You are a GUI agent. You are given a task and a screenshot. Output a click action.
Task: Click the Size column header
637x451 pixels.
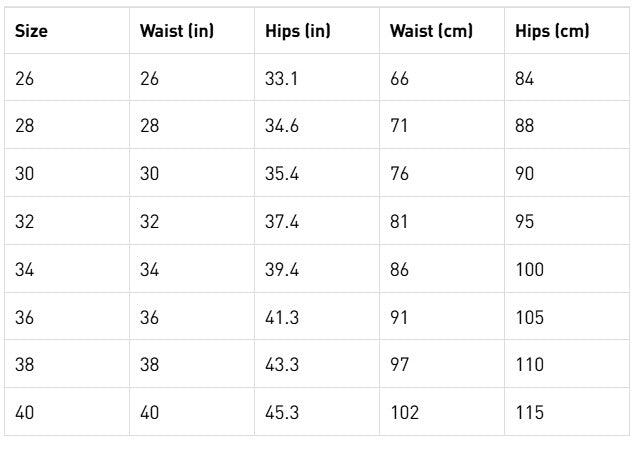(31, 31)
